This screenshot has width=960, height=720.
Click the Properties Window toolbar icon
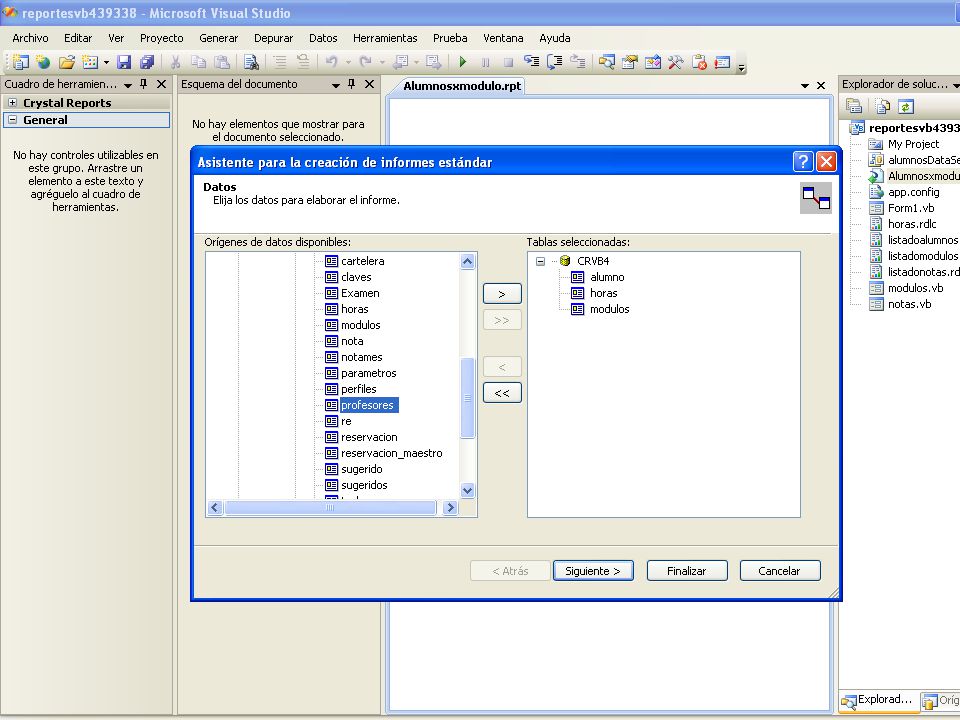(x=629, y=62)
